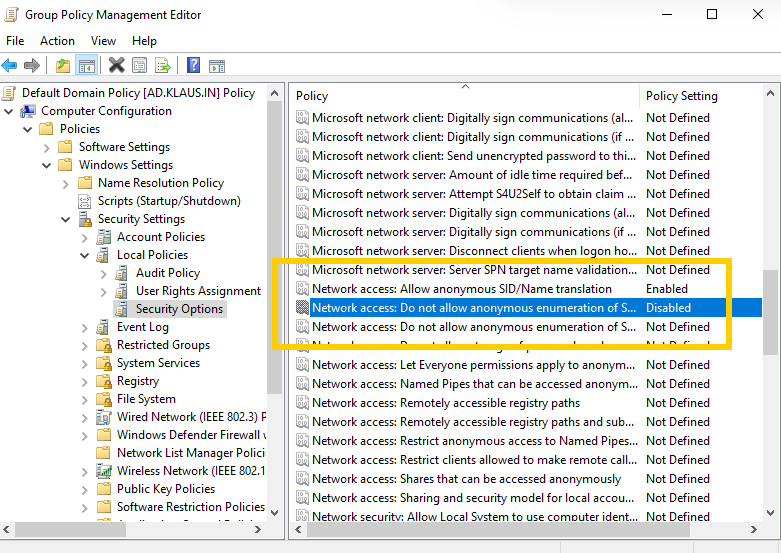Click the Wired Network policy icon

(104, 417)
